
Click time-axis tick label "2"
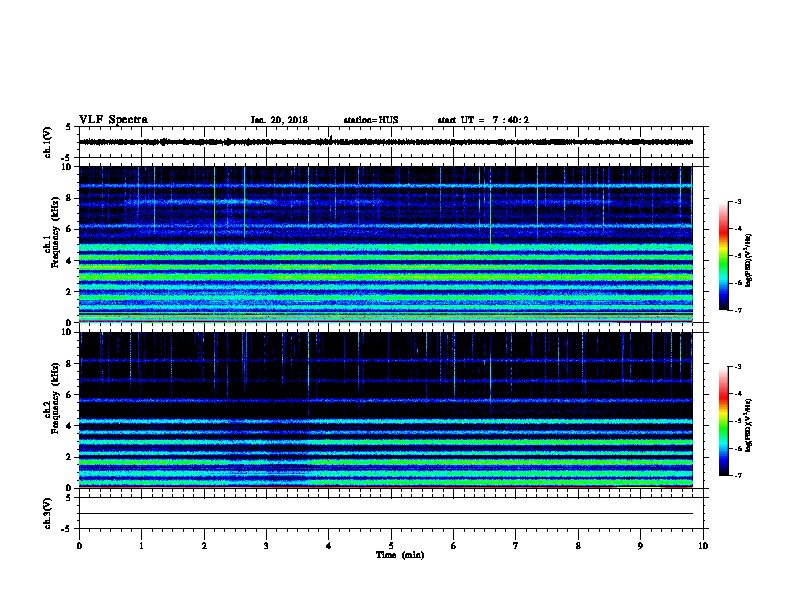click(204, 546)
